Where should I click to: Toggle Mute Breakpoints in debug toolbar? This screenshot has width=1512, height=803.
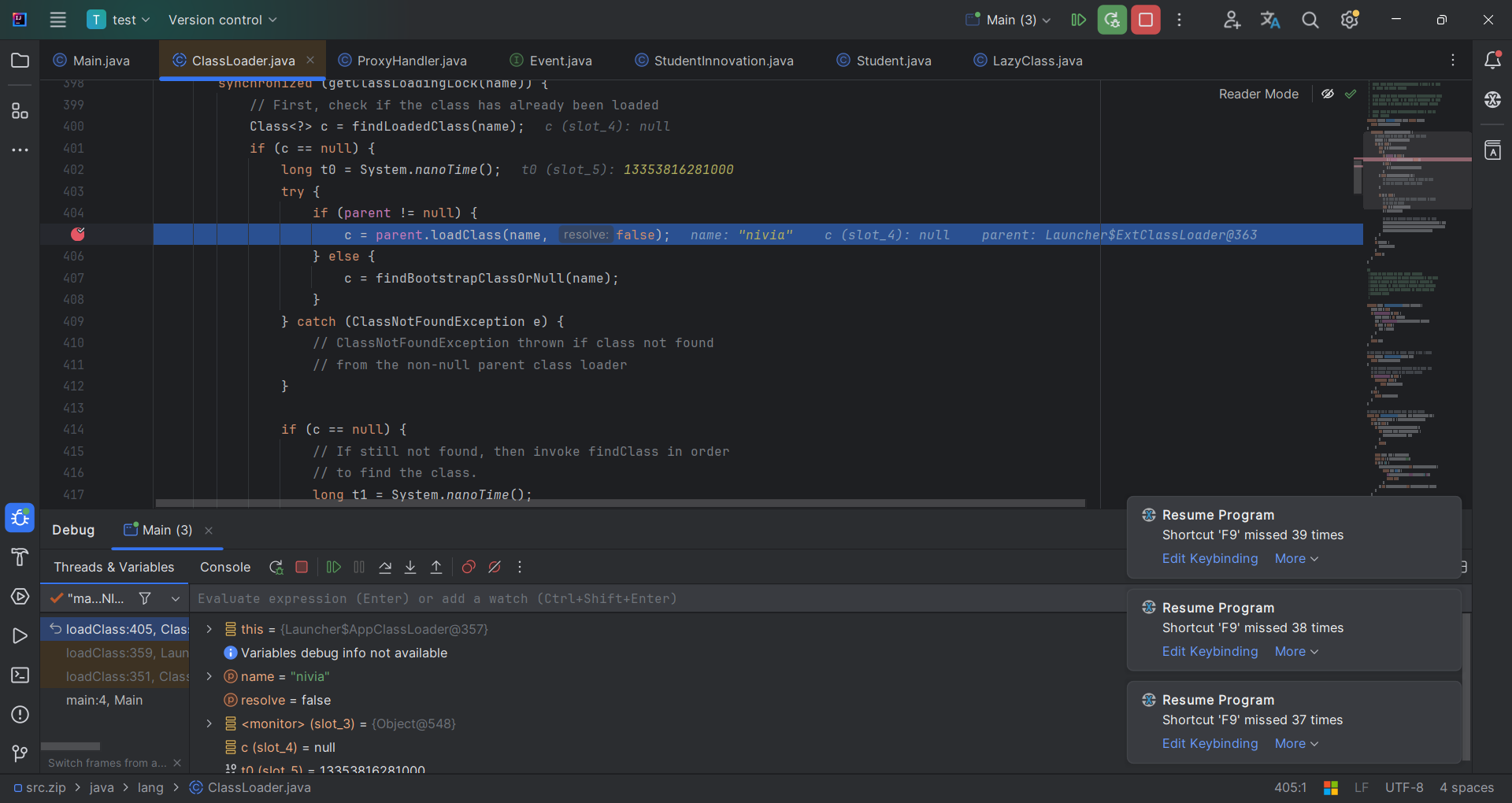point(495,567)
